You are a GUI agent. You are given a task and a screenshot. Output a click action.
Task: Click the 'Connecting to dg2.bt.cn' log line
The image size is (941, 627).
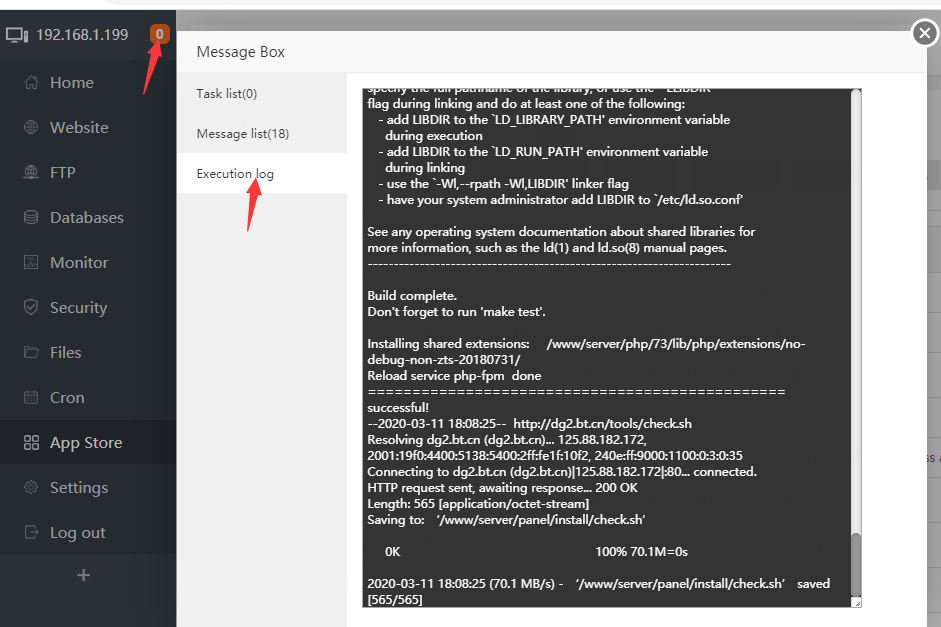pyautogui.click(x=562, y=472)
